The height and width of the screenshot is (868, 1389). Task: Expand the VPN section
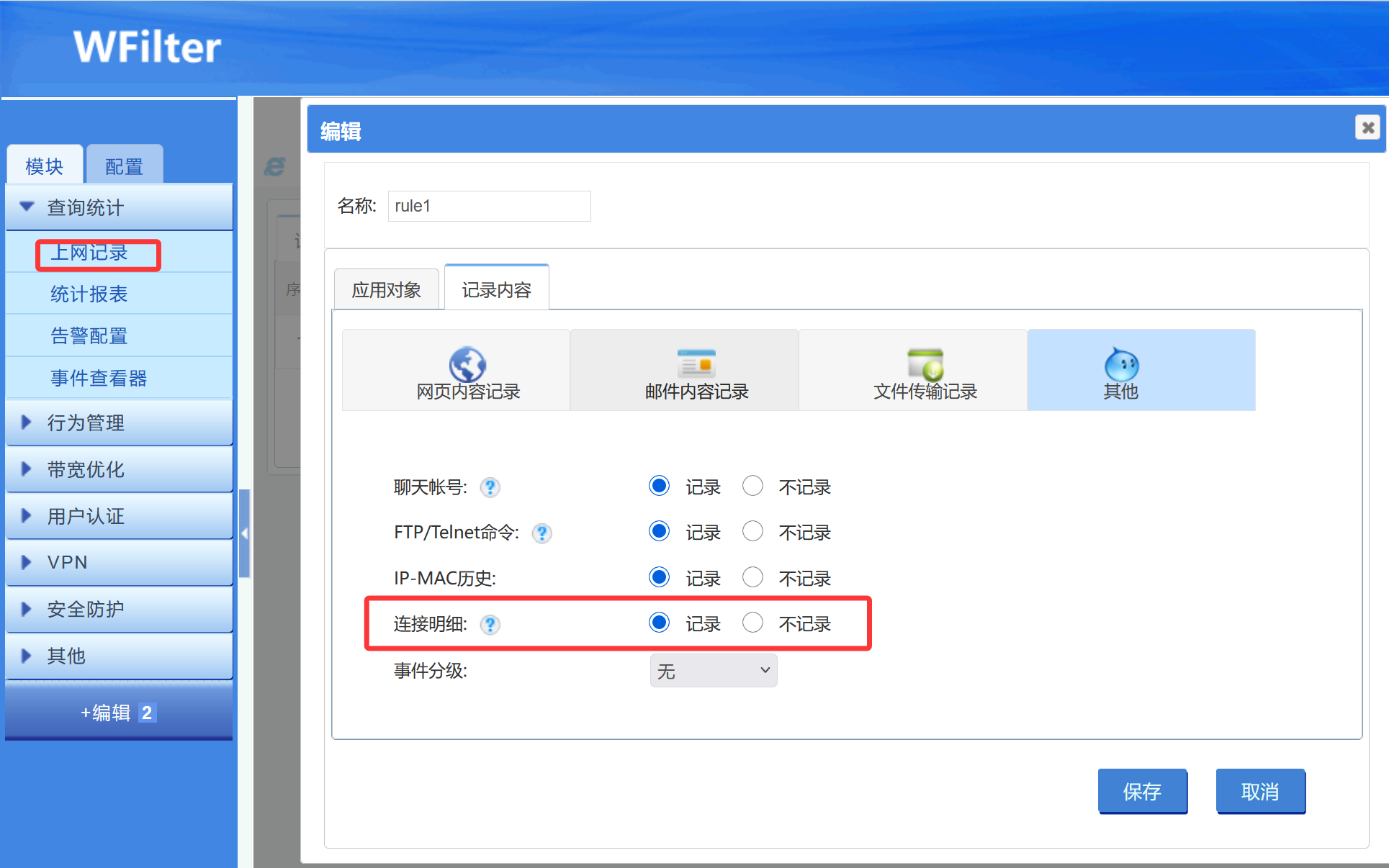click(120, 562)
